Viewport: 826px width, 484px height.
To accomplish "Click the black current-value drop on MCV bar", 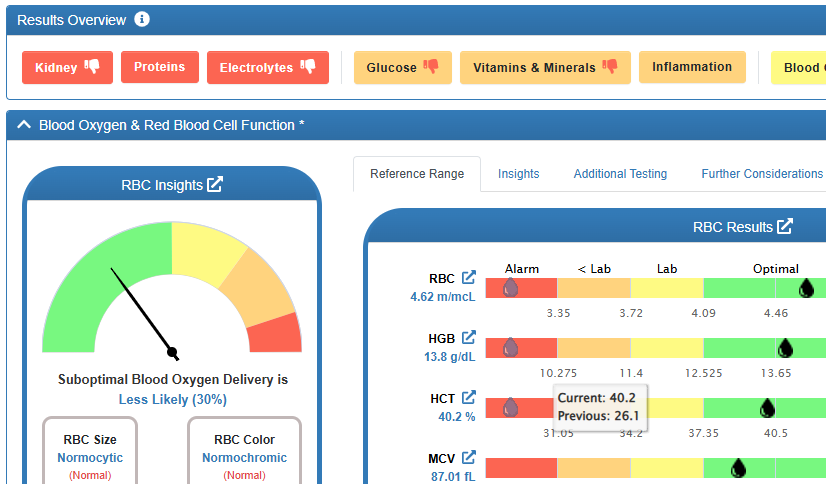I will tap(739, 468).
